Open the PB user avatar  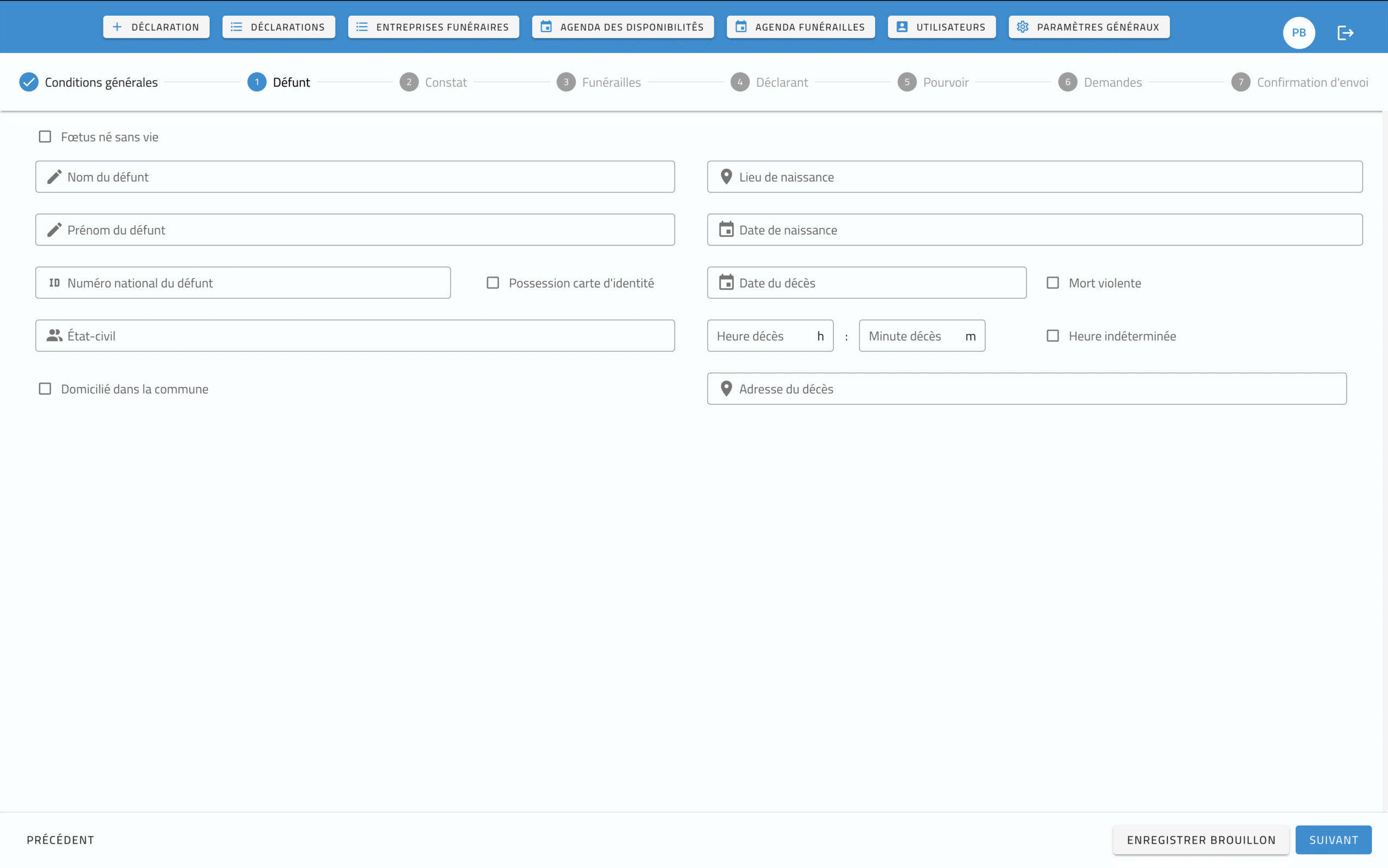(x=1299, y=33)
